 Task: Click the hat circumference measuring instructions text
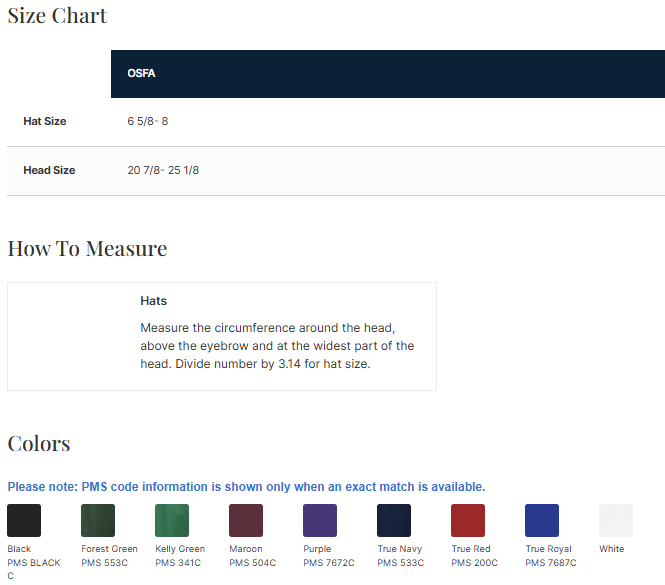(x=276, y=346)
